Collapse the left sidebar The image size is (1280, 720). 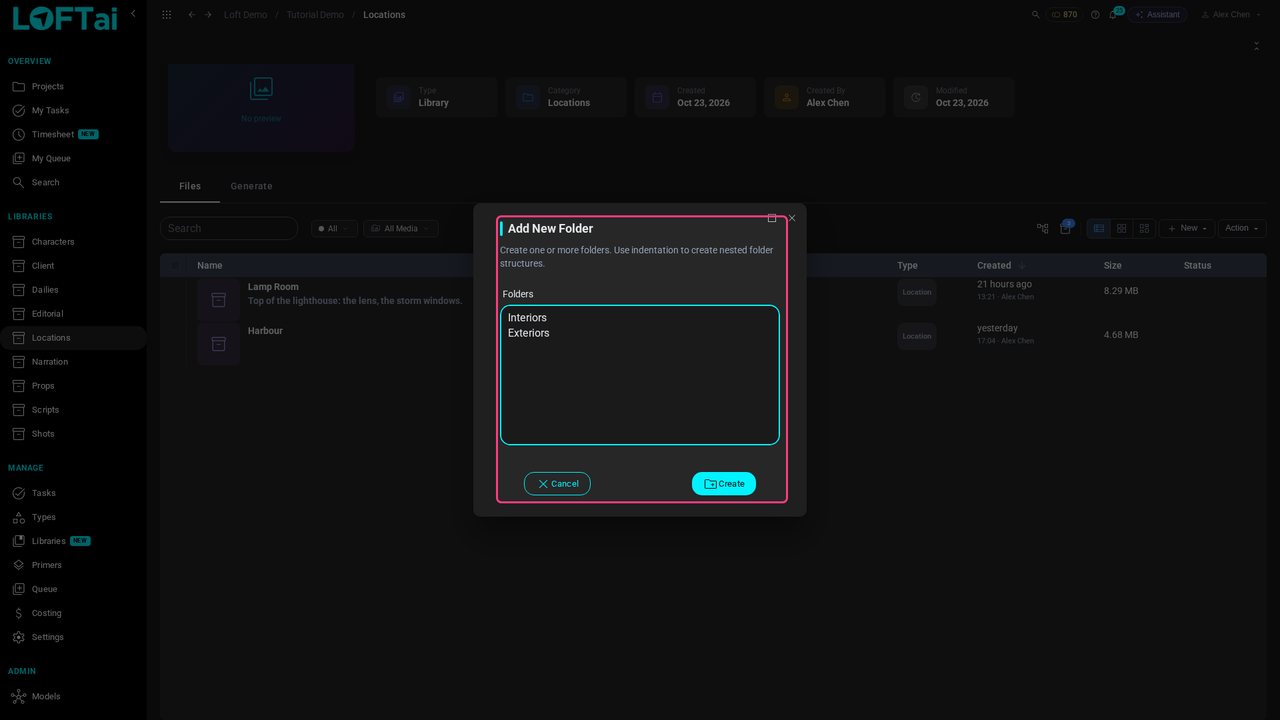133,14
